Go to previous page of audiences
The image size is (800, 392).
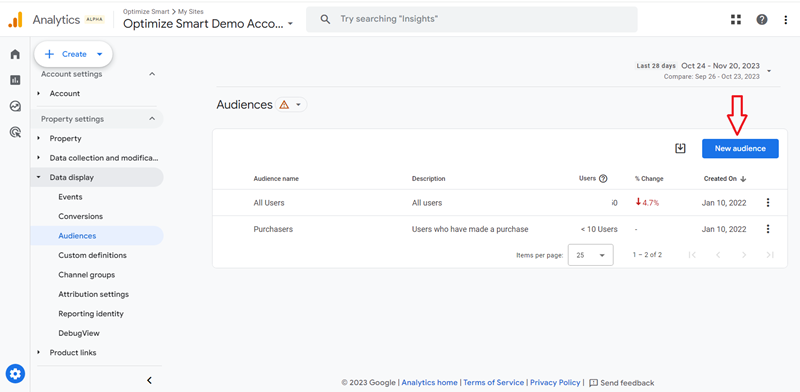click(x=718, y=255)
